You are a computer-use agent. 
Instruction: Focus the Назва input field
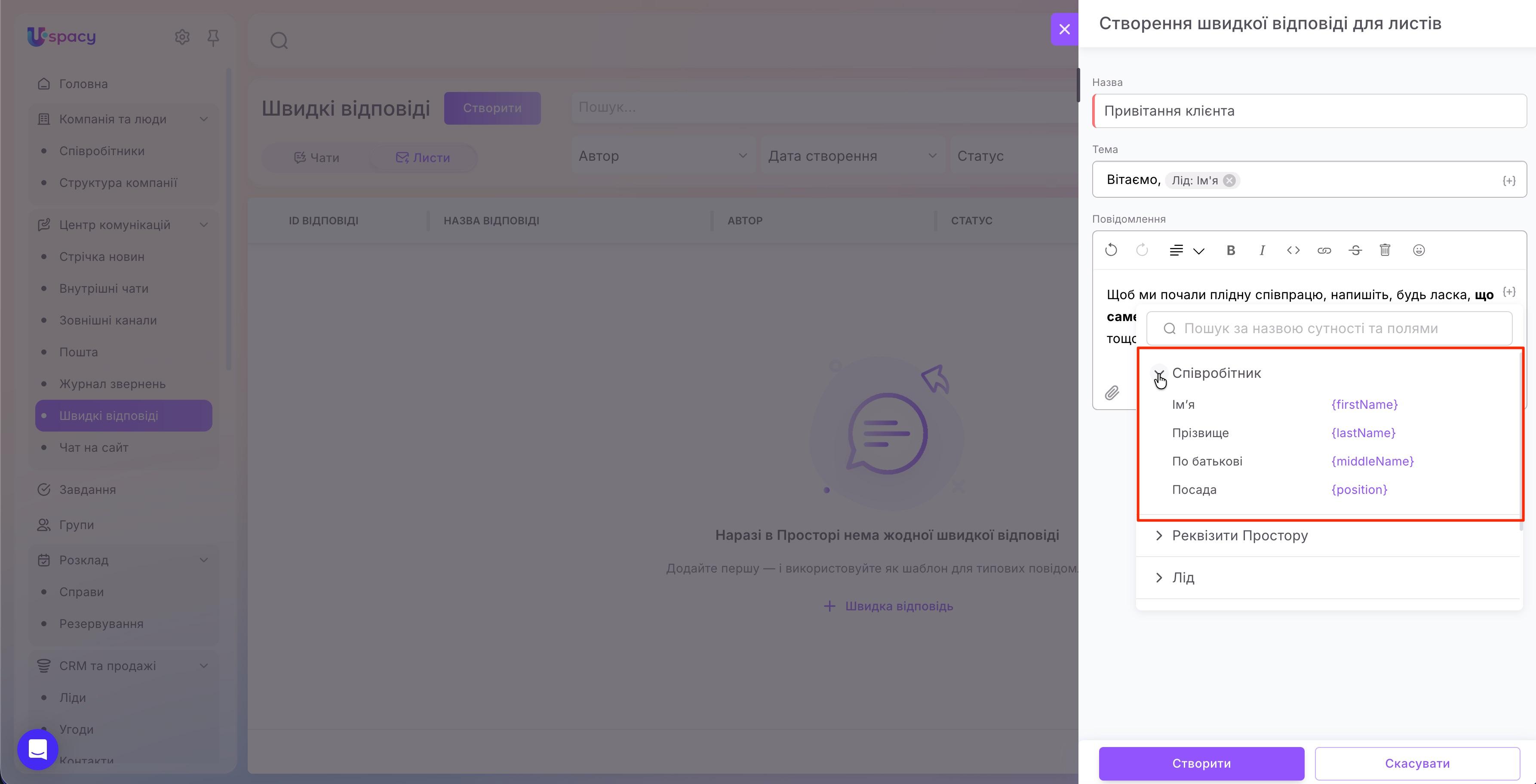click(x=1309, y=111)
